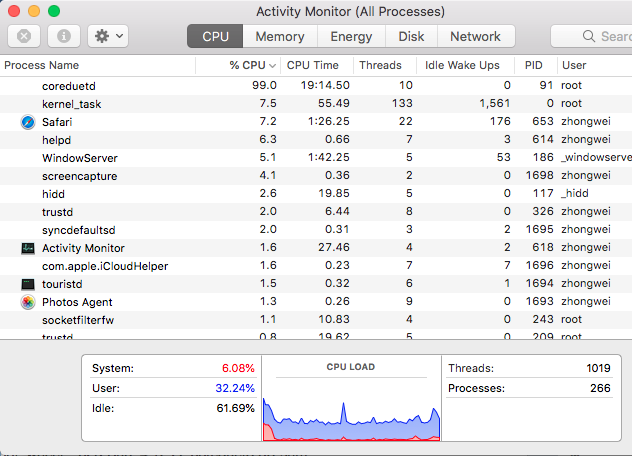Select the kernel_task process row
This screenshot has height=456, width=632.
(316, 104)
